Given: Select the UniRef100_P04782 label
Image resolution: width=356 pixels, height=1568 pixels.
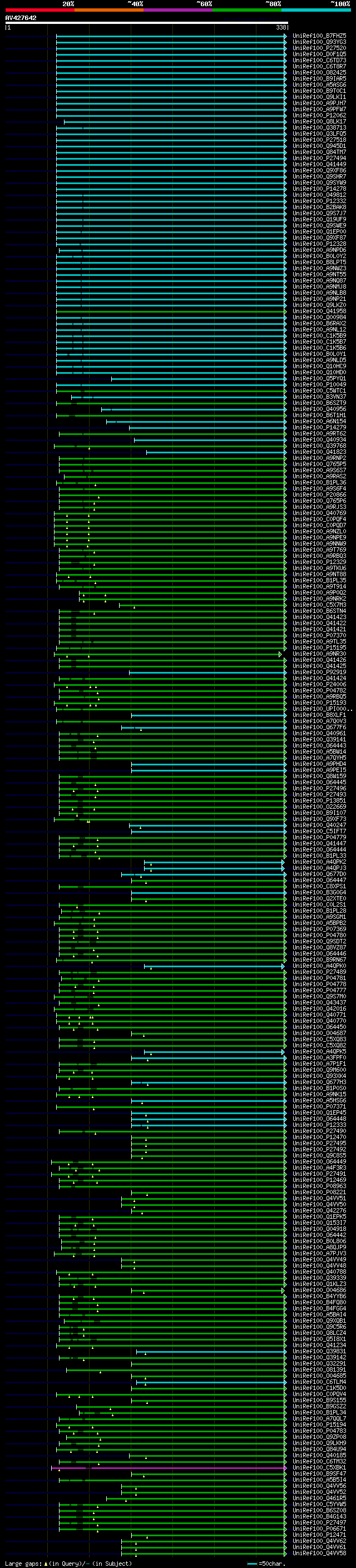Looking at the screenshot, I should [319, 690].
